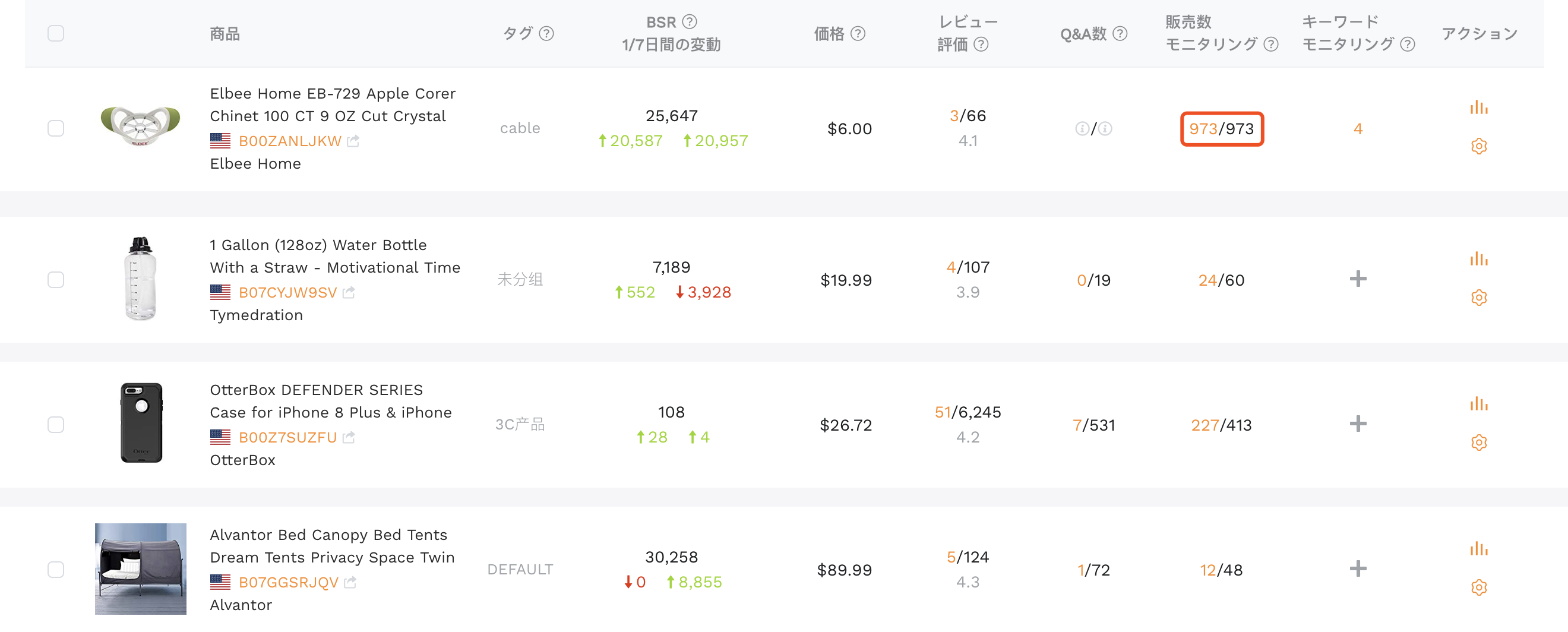
Task: Add keyword monitoring for Water Bottle row
Action: [1357, 279]
